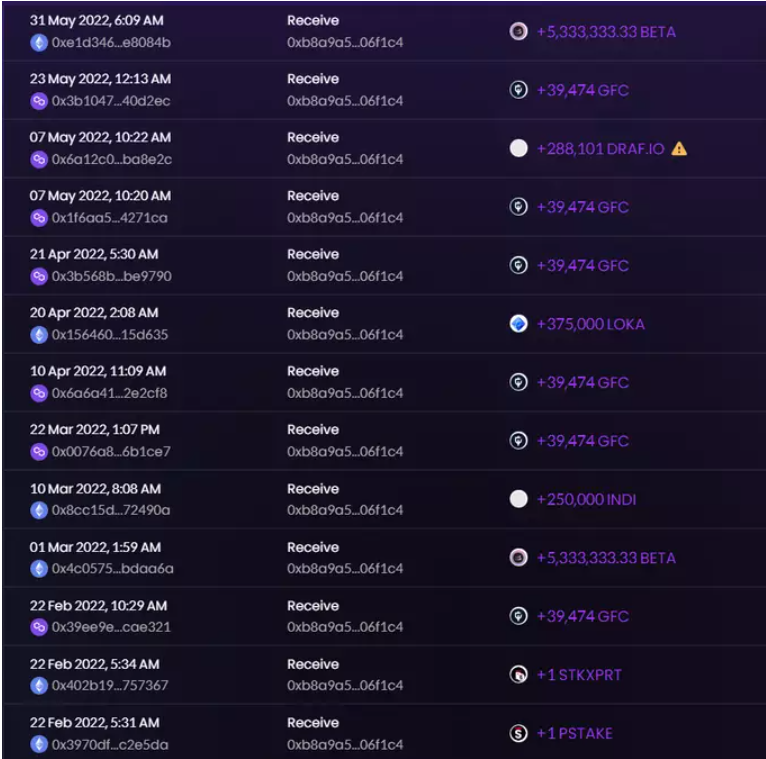Click GFC token icon on 23 May row
Screen dimensions: 766x759
tap(518, 90)
